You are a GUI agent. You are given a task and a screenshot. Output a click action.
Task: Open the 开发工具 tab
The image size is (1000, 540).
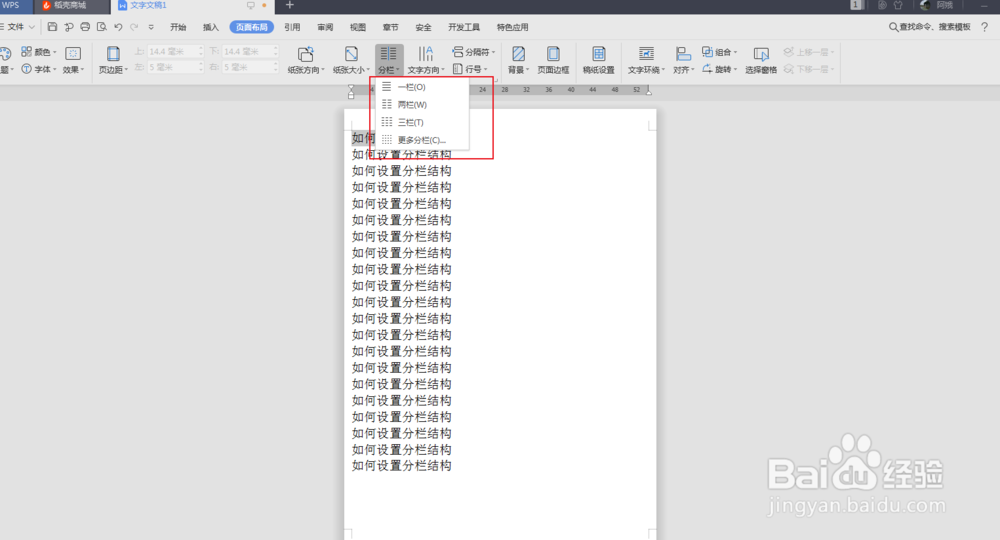tap(464, 27)
